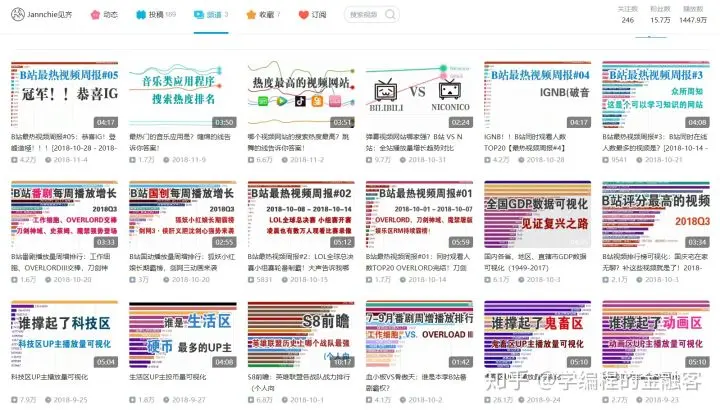
Task: Open the 谁撑起了鬼畜区 thumbnail
Action: pyautogui.click(x=538, y=335)
